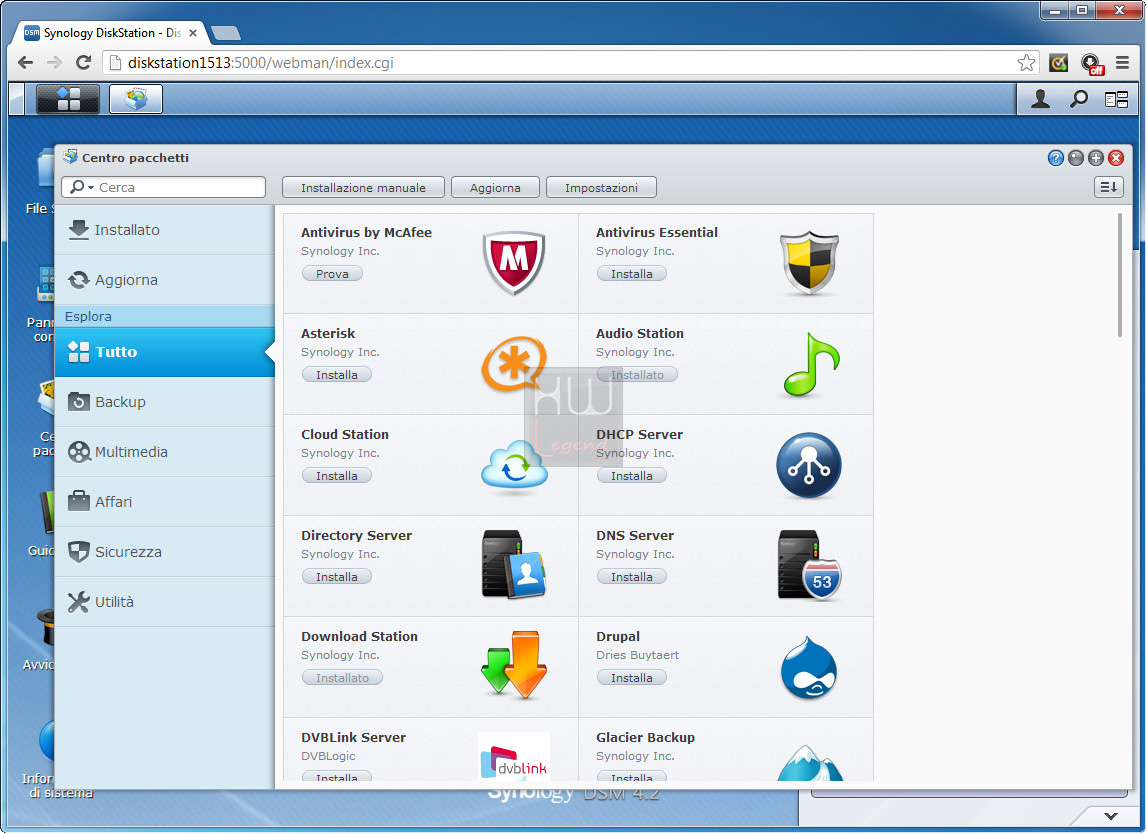Expand the search options arrow beside Cerca
The image size is (1147, 834).
tap(91, 188)
